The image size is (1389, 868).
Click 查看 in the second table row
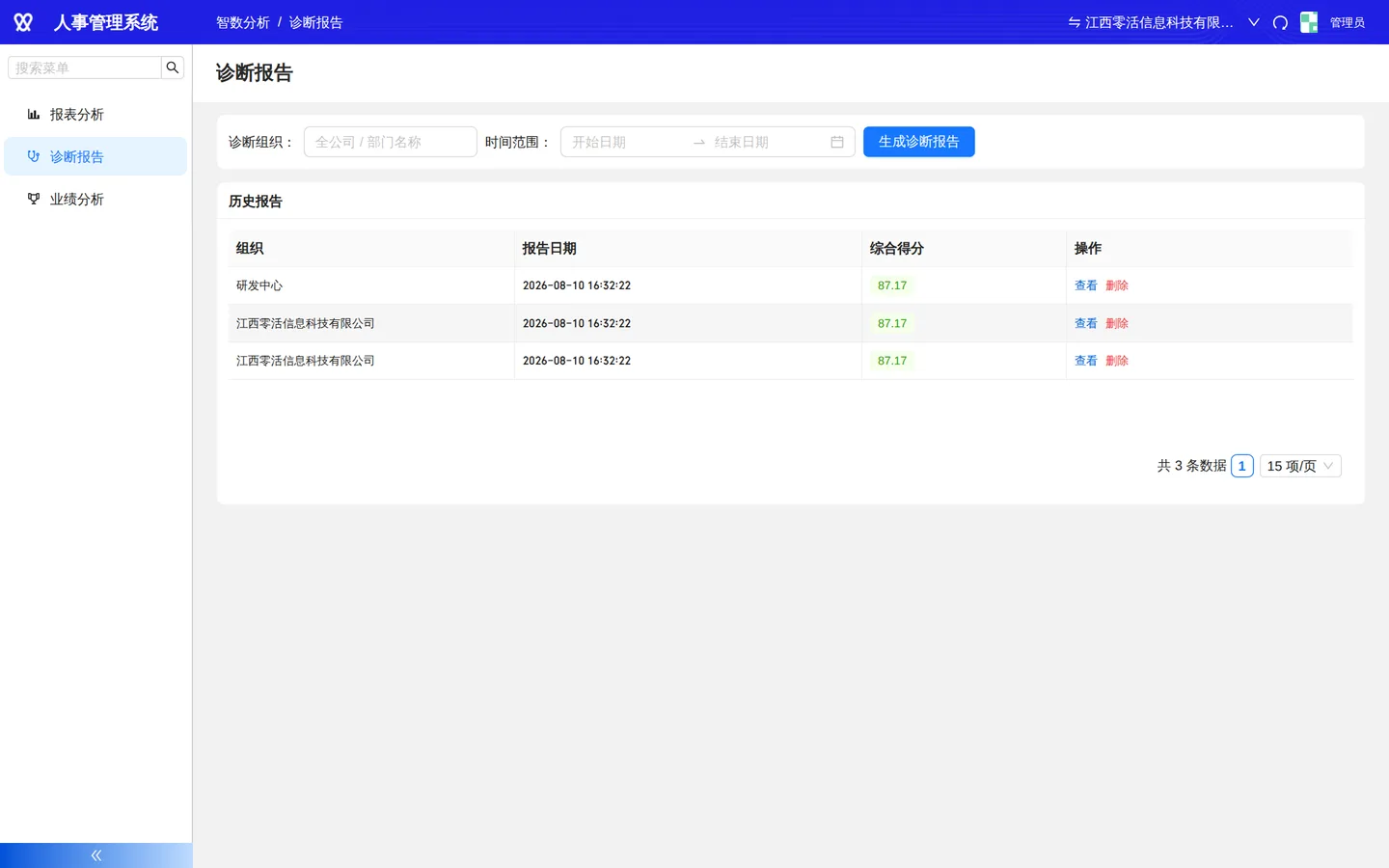tap(1086, 323)
